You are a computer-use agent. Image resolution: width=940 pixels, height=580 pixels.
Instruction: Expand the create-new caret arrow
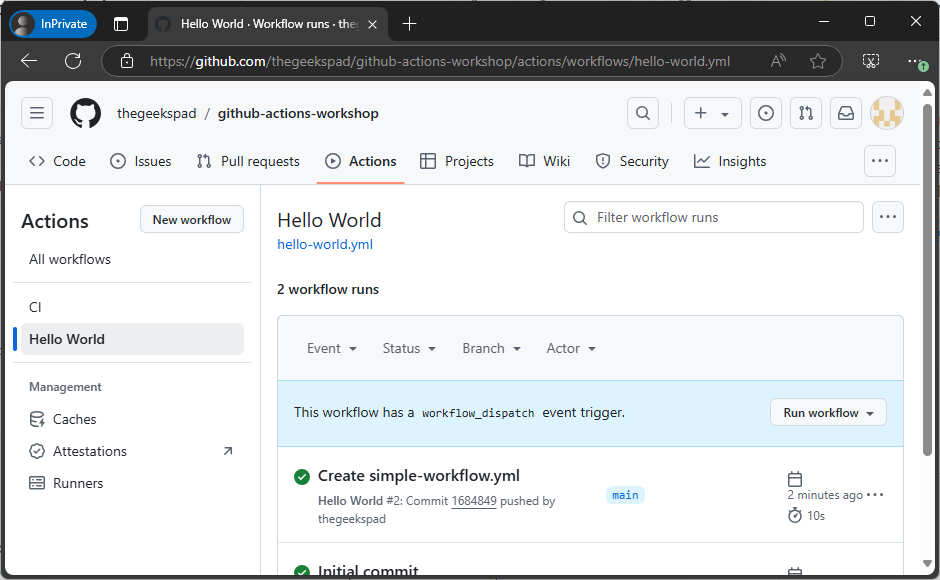click(x=725, y=114)
